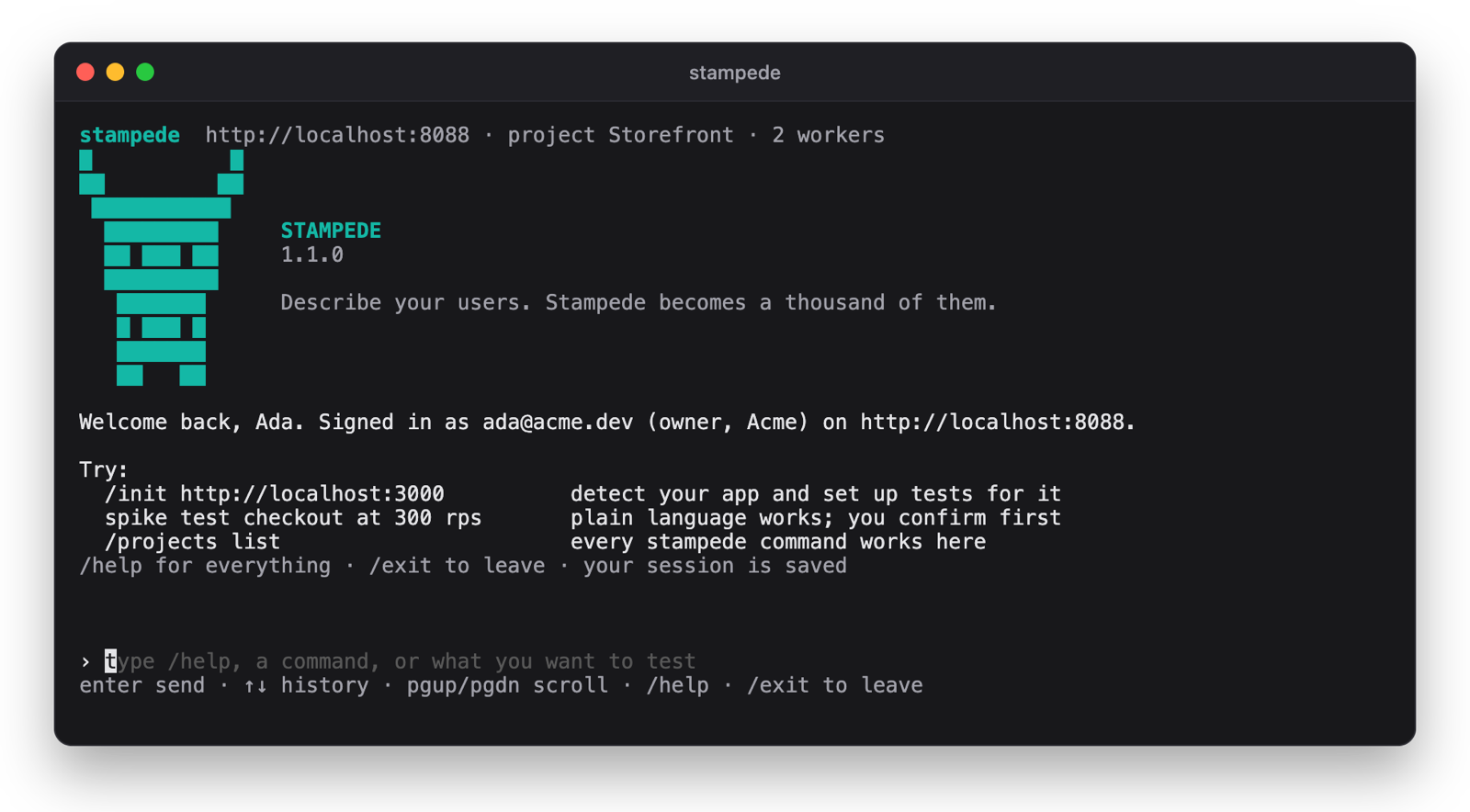The height and width of the screenshot is (812, 1470).
Task: Click the yellow minimize window button
Action: coord(115,72)
